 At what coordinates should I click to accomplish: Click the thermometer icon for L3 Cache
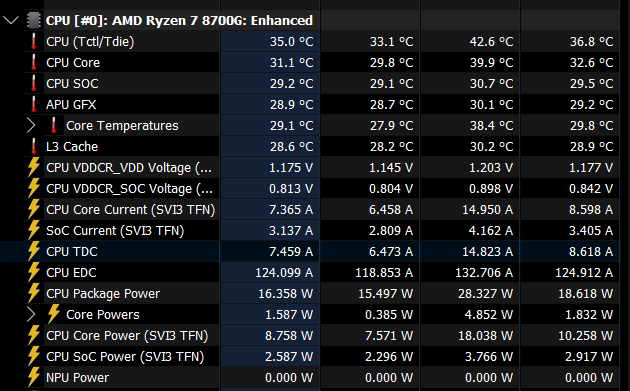point(34,146)
